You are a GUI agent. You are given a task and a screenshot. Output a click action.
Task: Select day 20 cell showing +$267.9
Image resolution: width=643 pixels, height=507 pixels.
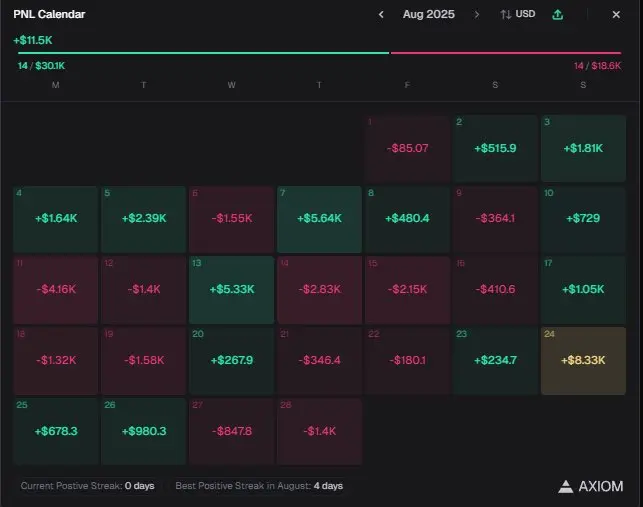232,361
